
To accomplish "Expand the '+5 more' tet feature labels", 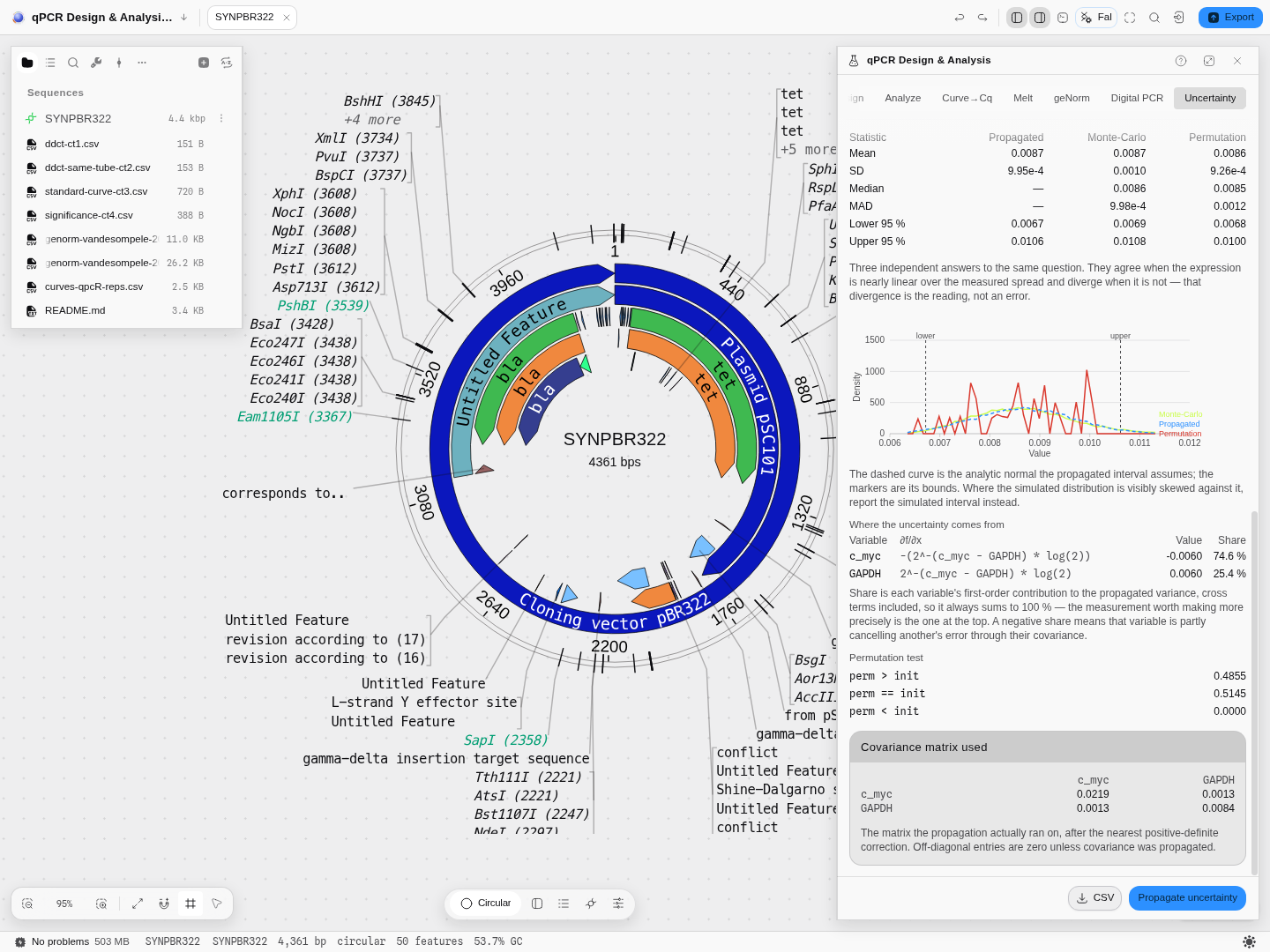I will (808, 150).
